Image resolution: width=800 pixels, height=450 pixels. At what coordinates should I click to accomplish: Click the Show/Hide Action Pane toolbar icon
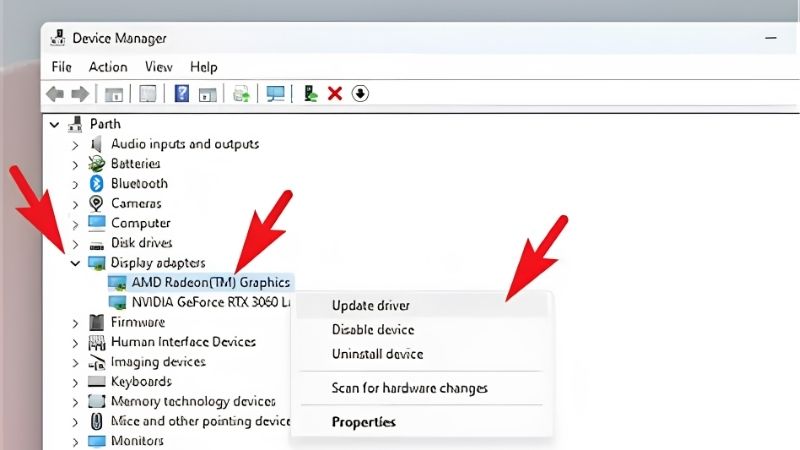207,94
